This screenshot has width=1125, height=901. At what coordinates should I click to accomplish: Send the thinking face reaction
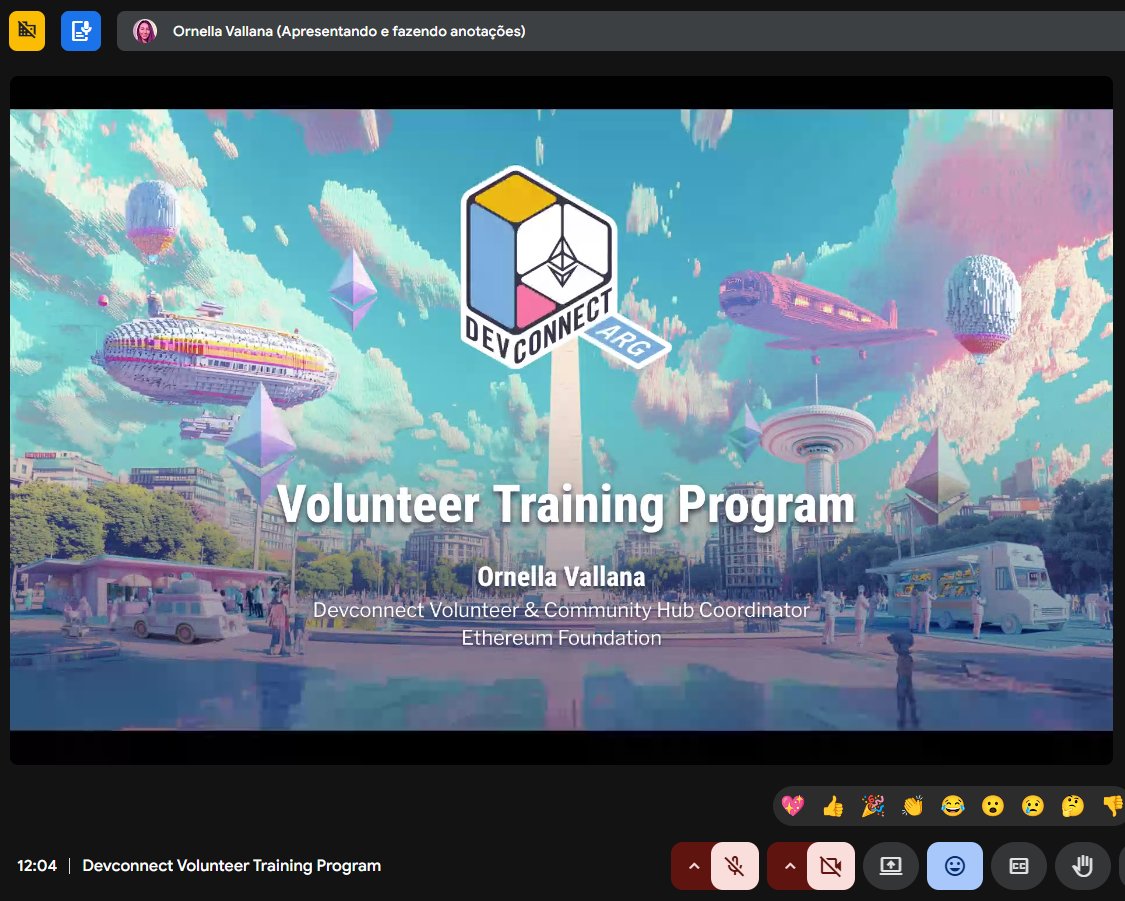pos(1073,806)
